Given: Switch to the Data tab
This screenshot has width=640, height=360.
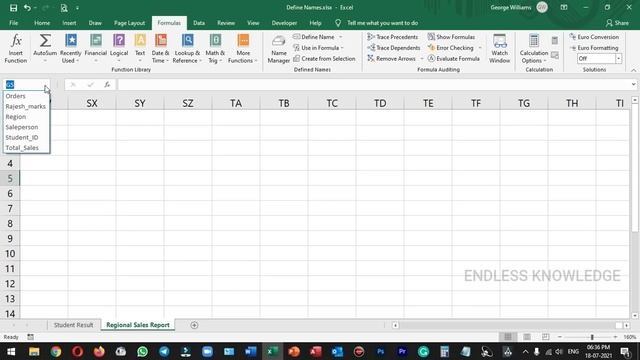Looking at the screenshot, I should coord(199,23).
